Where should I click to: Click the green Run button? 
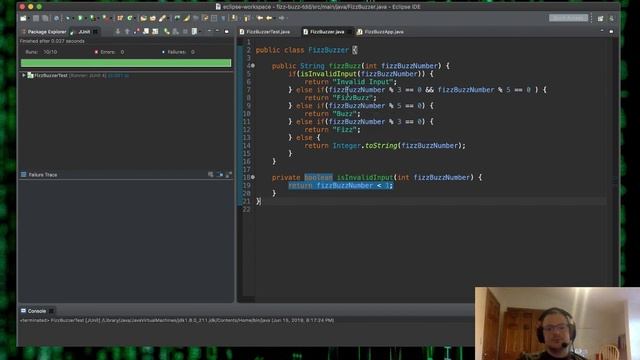[80, 18]
